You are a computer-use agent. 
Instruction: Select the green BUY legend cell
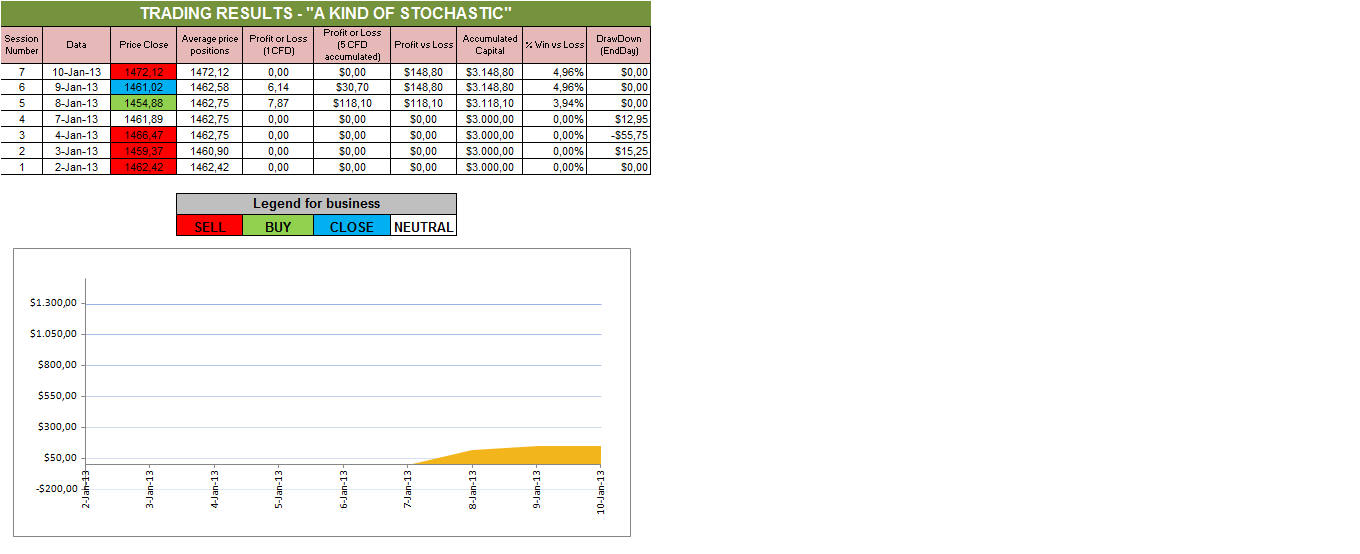point(278,226)
